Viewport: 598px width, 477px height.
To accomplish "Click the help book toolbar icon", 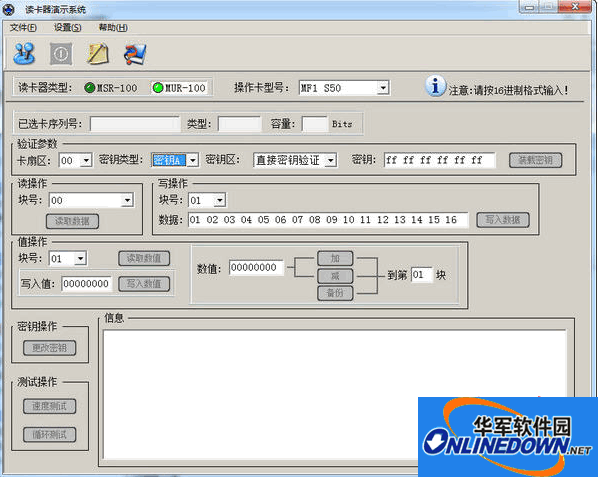I will pyautogui.click(x=135, y=54).
